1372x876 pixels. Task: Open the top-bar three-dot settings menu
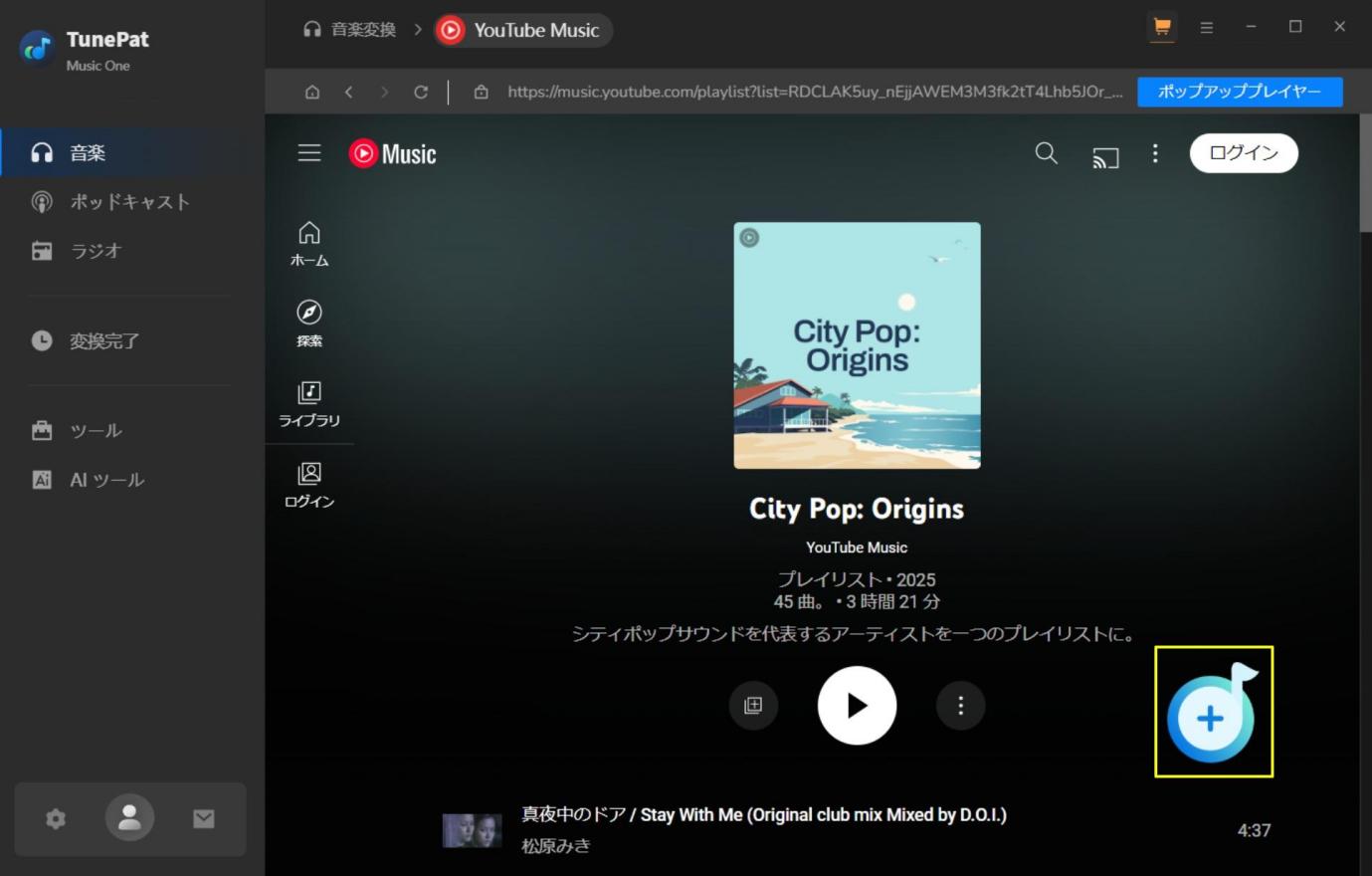[1155, 153]
